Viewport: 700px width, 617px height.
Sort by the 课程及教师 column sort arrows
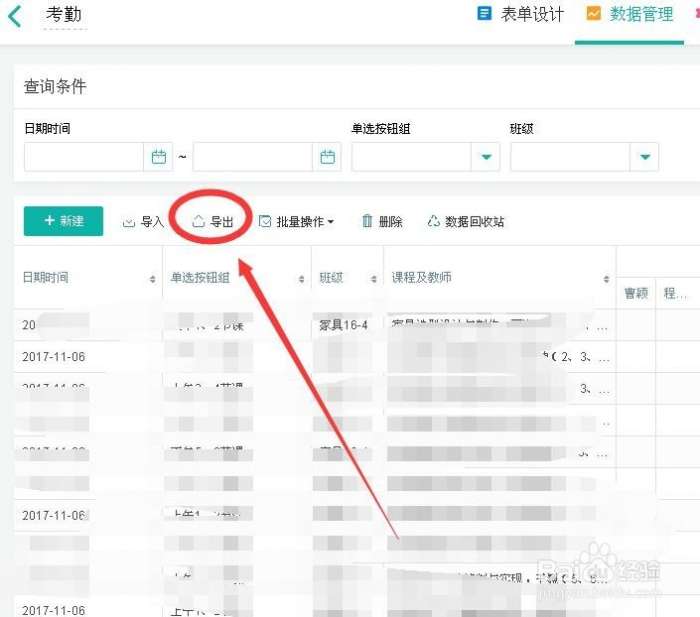[606, 279]
